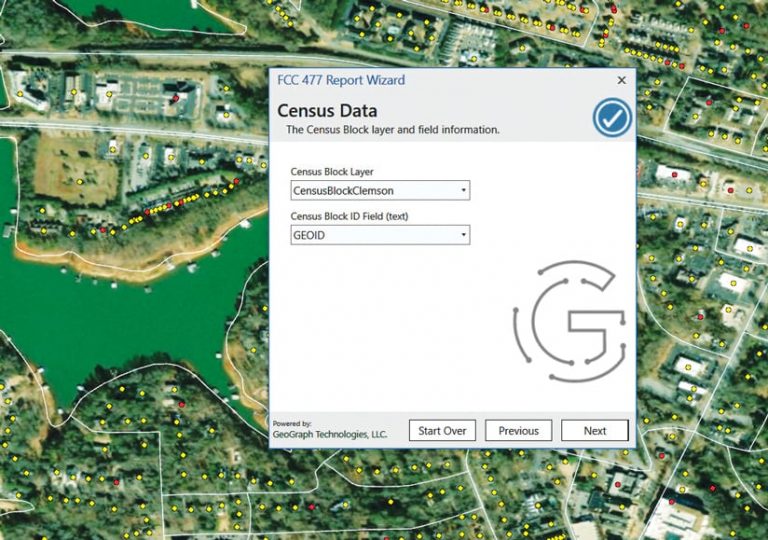The height and width of the screenshot is (540, 768).
Task: Click the 'Powered by:' text
Action: click(292, 423)
